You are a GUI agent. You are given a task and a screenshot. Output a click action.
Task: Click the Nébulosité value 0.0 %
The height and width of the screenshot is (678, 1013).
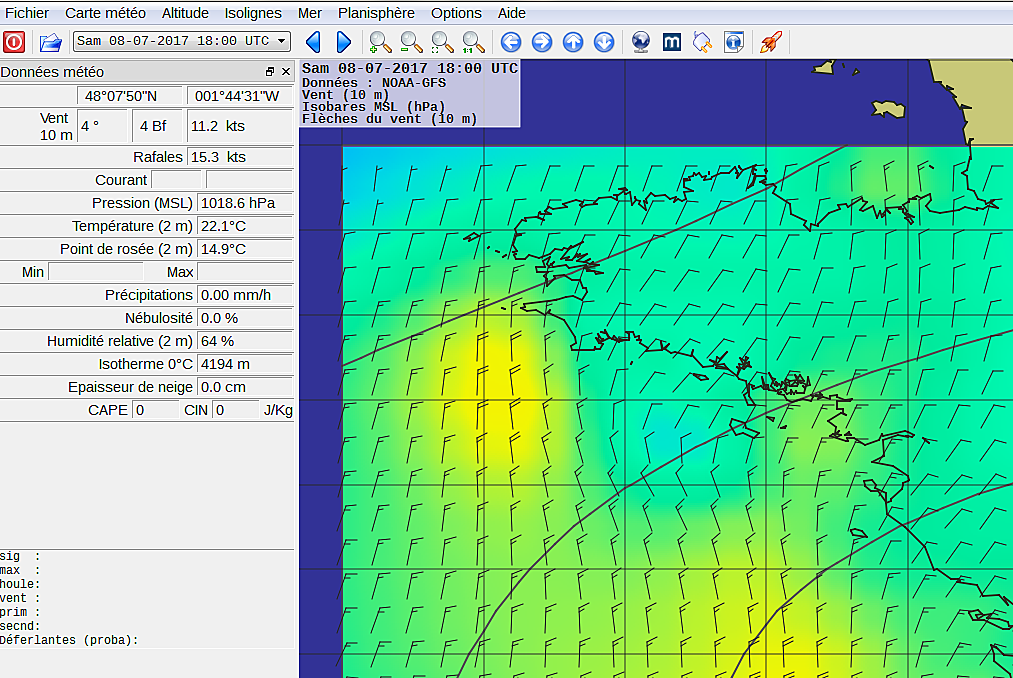pyautogui.click(x=245, y=318)
